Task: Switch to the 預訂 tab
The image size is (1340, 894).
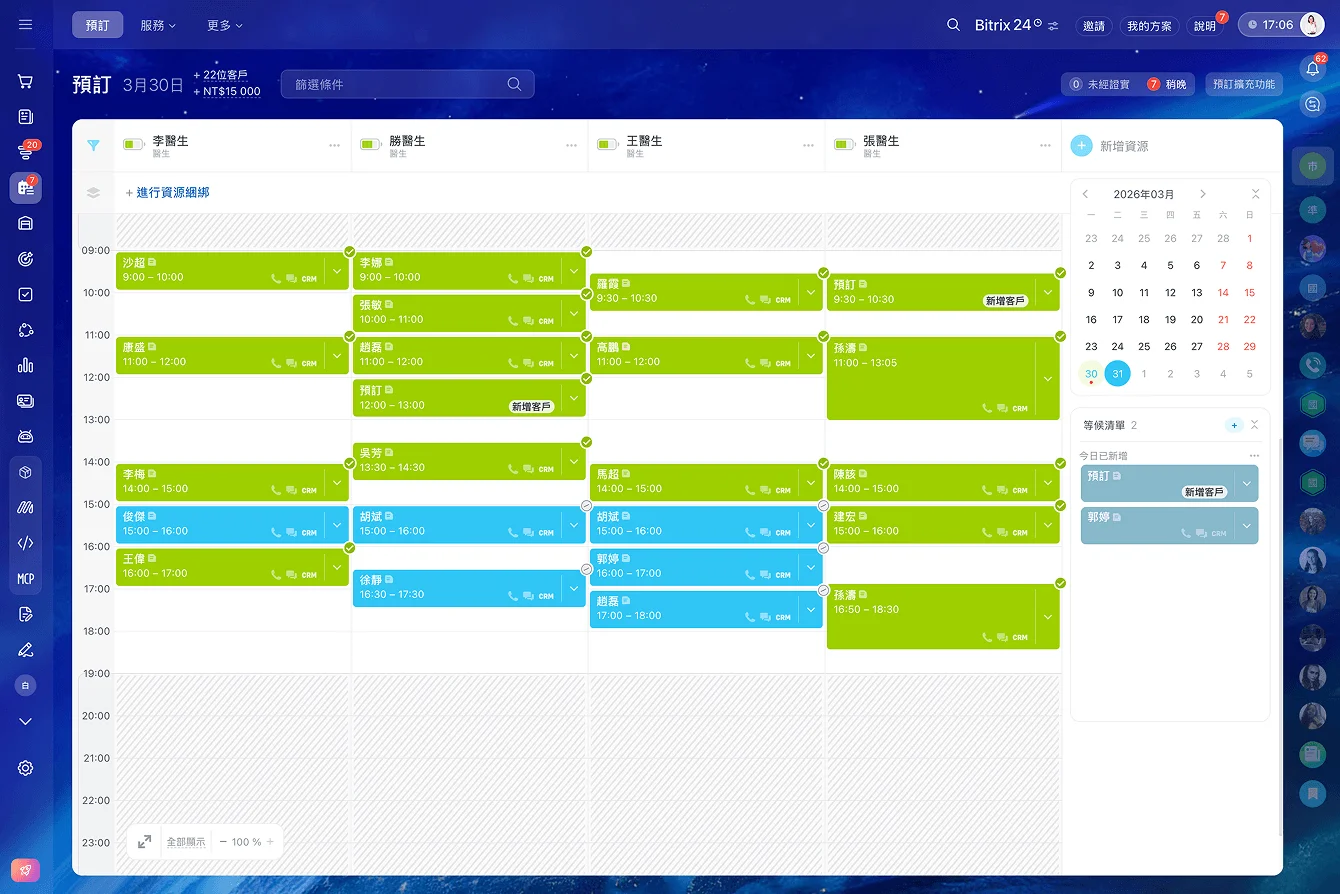Action: click(x=97, y=25)
